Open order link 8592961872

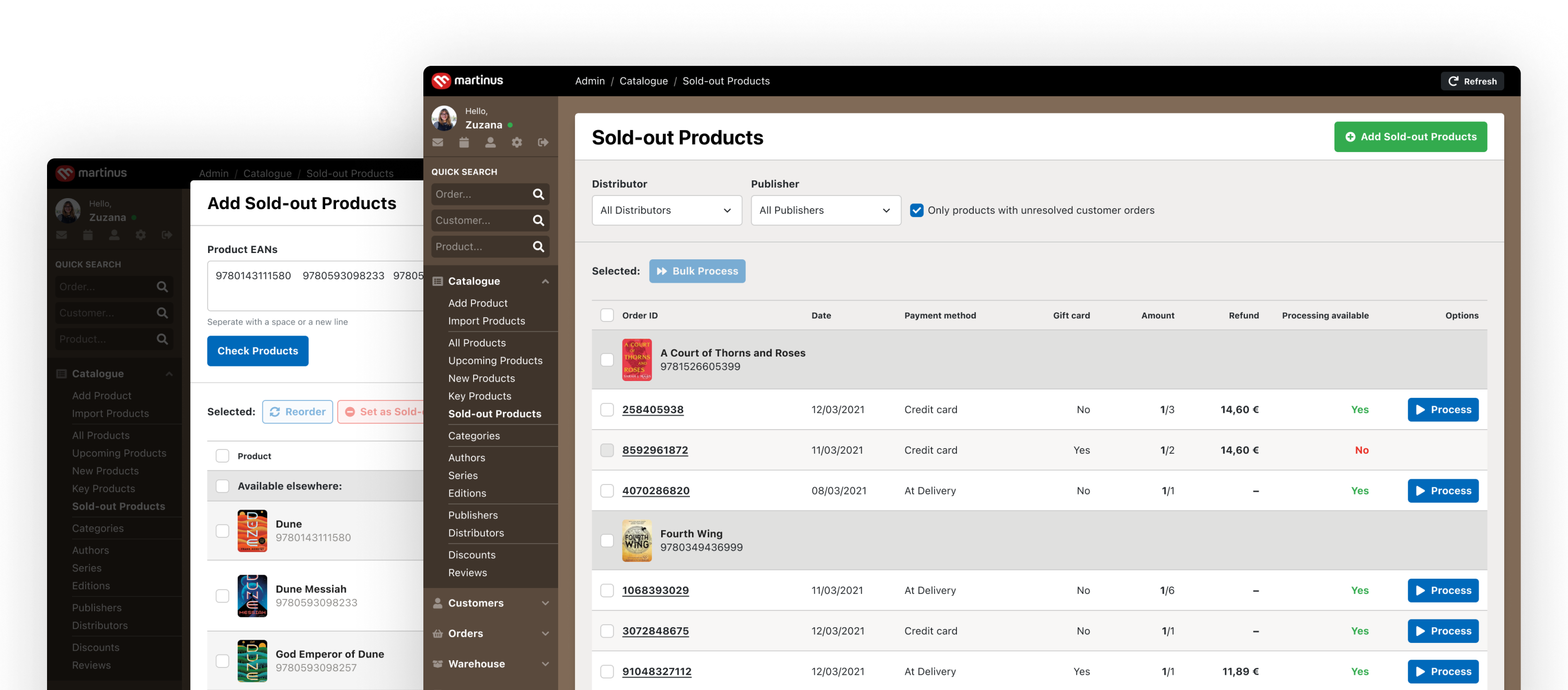pos(655,450)
